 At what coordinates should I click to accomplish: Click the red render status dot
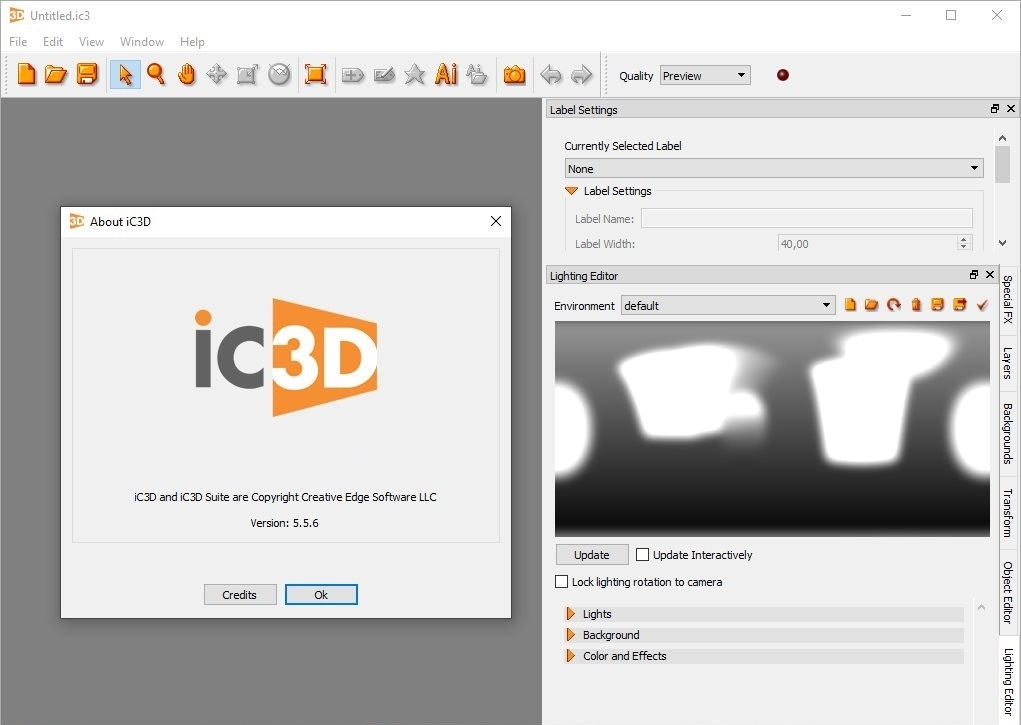tap(783, 75)
